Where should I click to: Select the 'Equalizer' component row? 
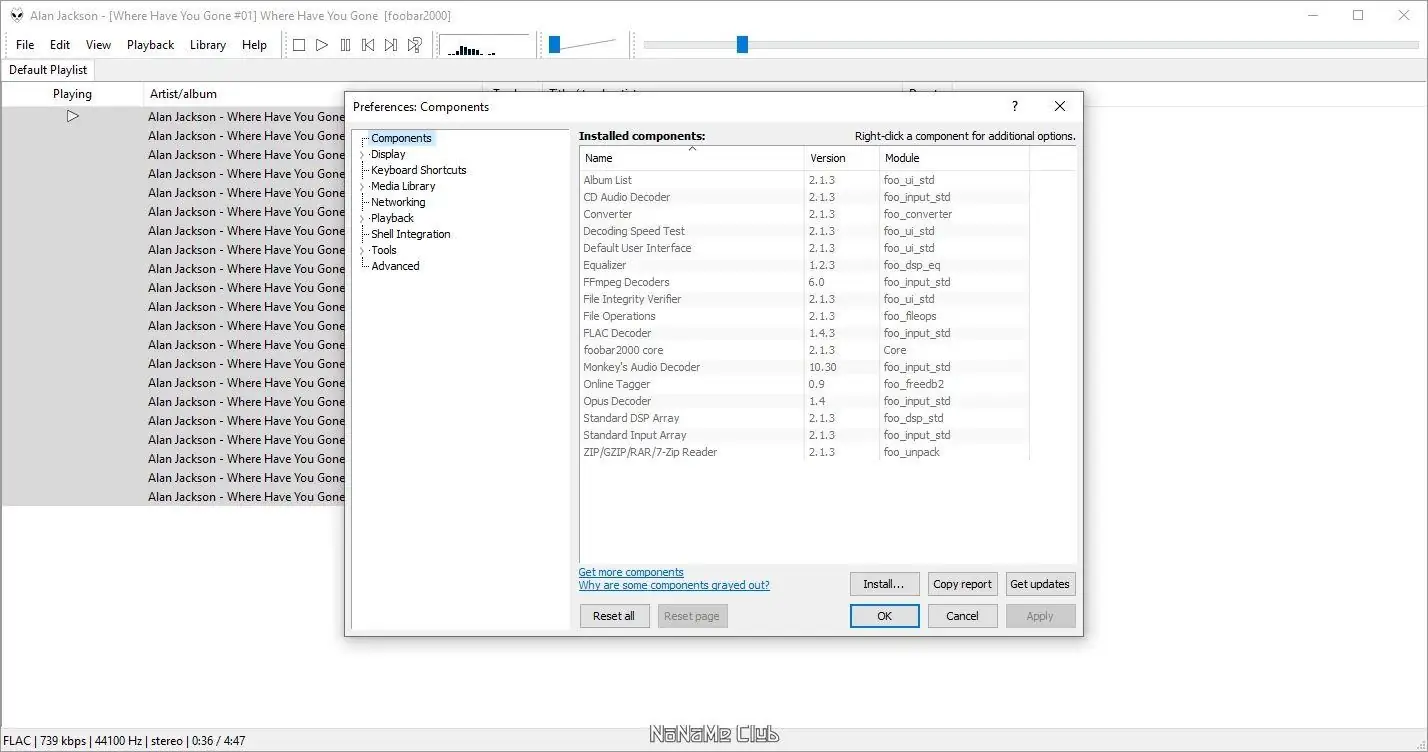point(804,265)
